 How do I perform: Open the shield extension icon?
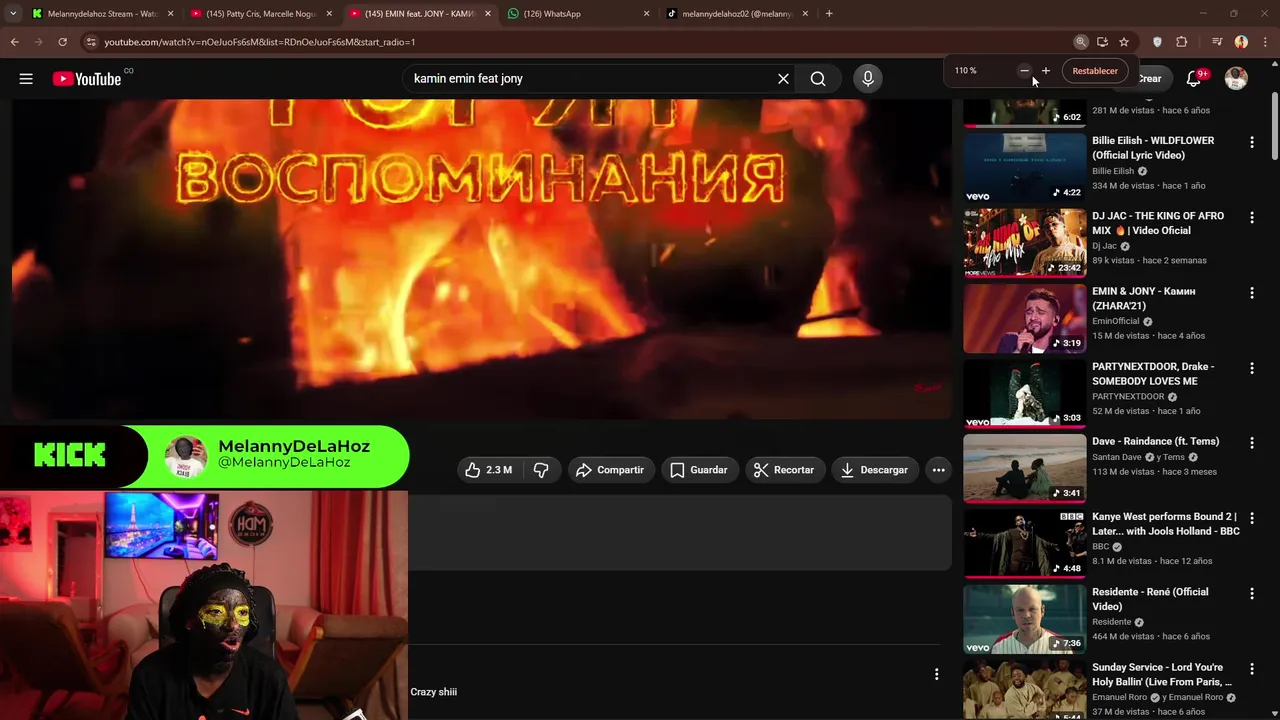[1157, 42]
